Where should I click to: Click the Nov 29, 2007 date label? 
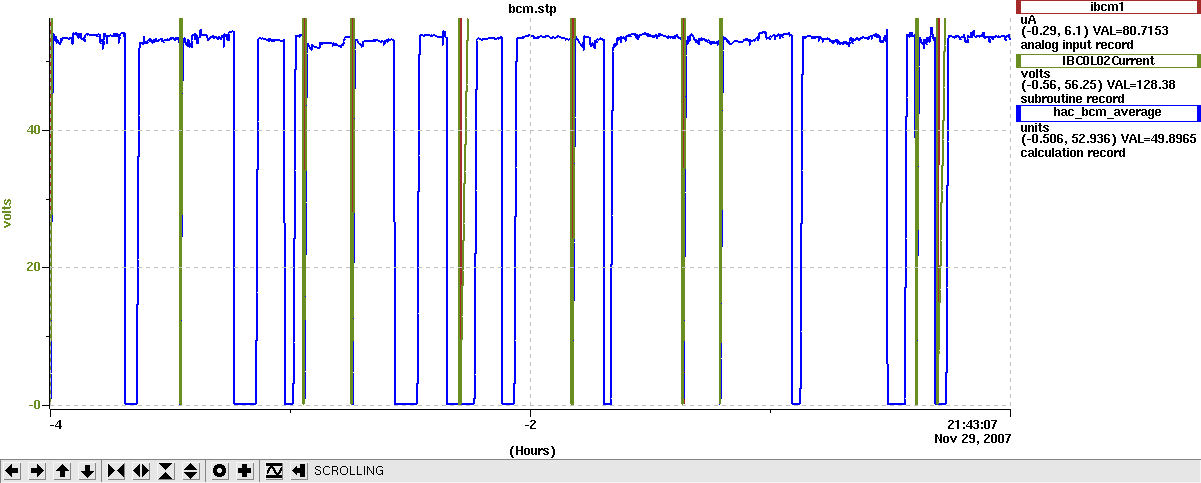pos(972,438)
